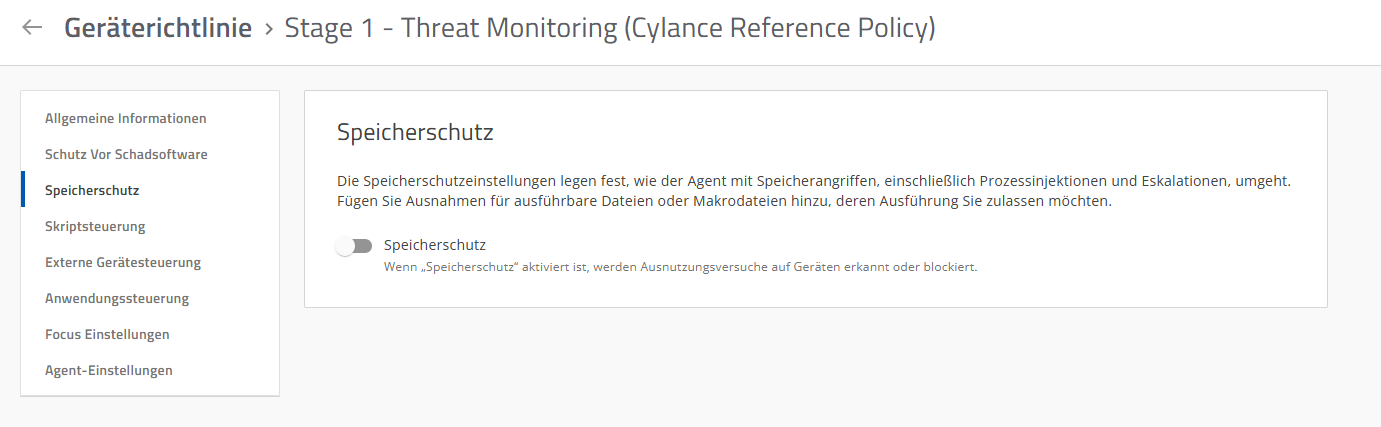Switch to Skriptsteuerung settings
Screen dimensions: 1381x427
(x=95, y=226)
